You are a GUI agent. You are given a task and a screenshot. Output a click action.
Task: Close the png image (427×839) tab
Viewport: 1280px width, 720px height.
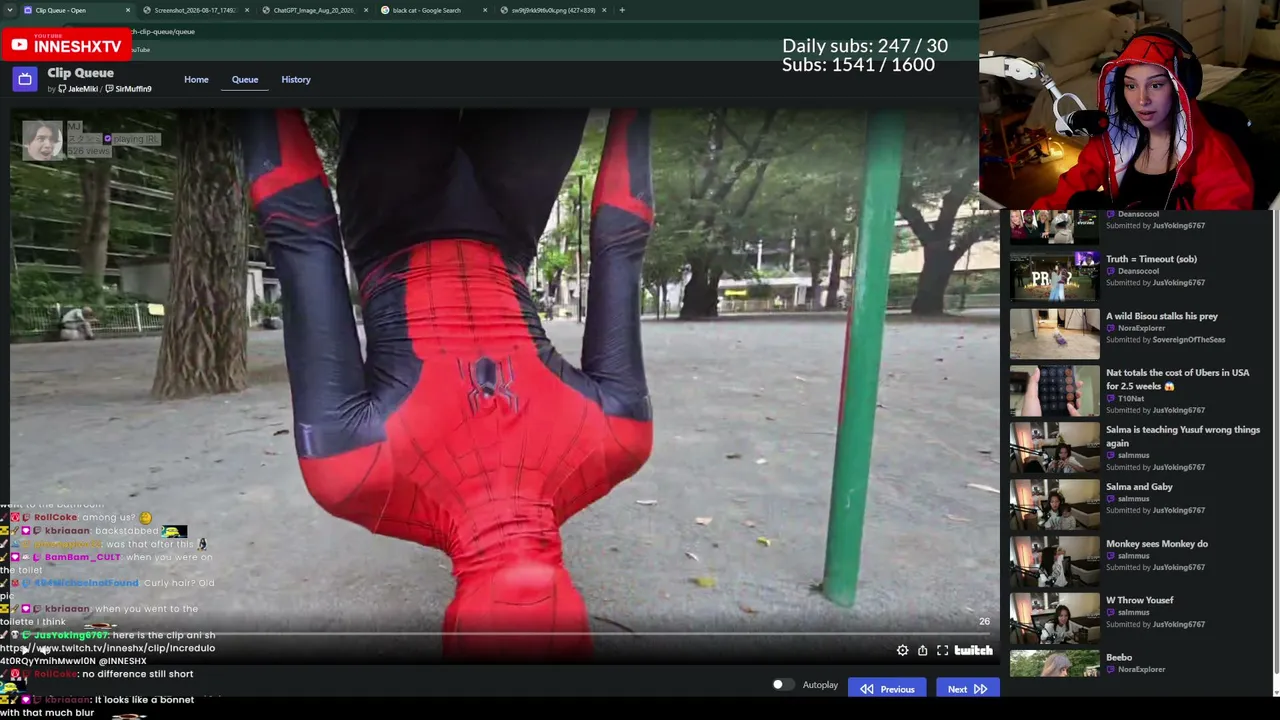click(604, 10)
